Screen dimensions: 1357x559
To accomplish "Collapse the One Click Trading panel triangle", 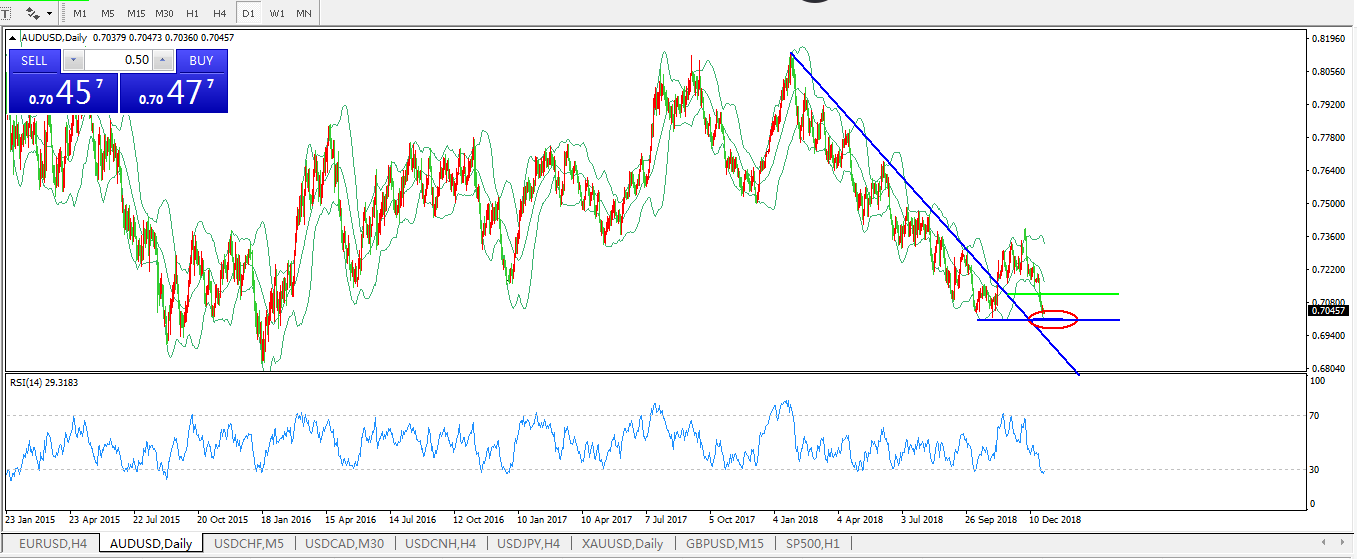I will [x=13, y=38].
